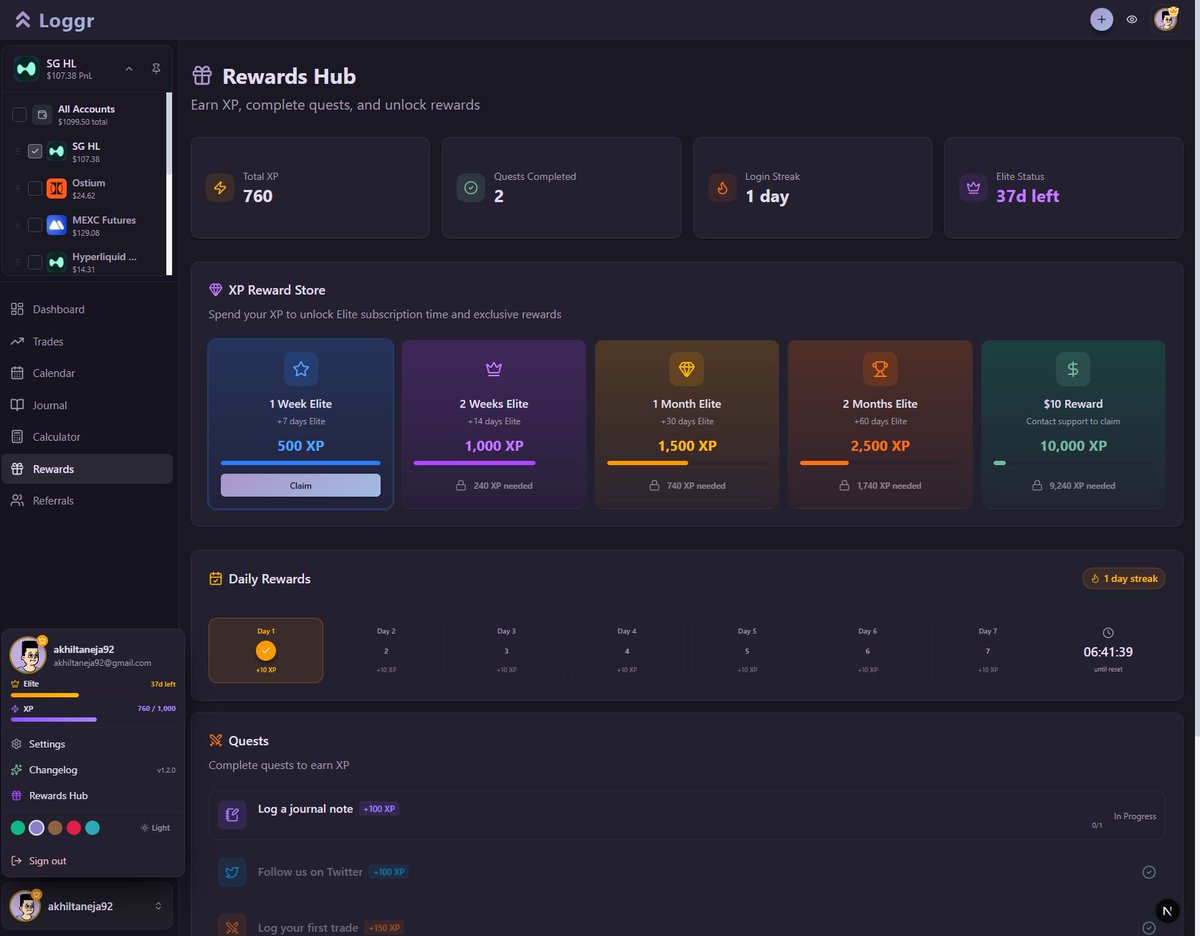Click the MEXC Futures logo icon
1200x936 pixels.
tap(57, 225)
